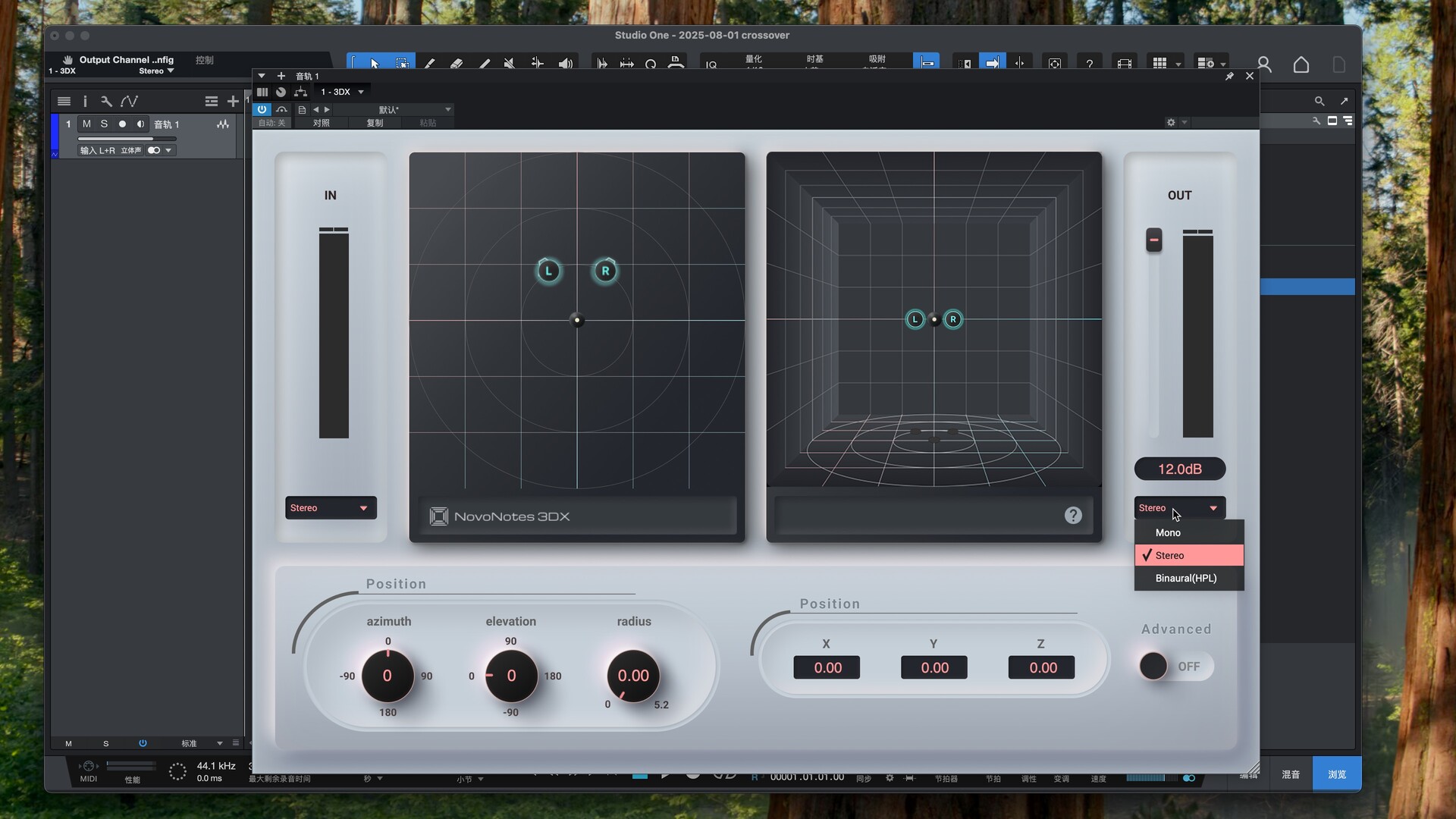Open 控制 control tab
This screenshot has height=819, width=1456.
(x=204, y=60)
